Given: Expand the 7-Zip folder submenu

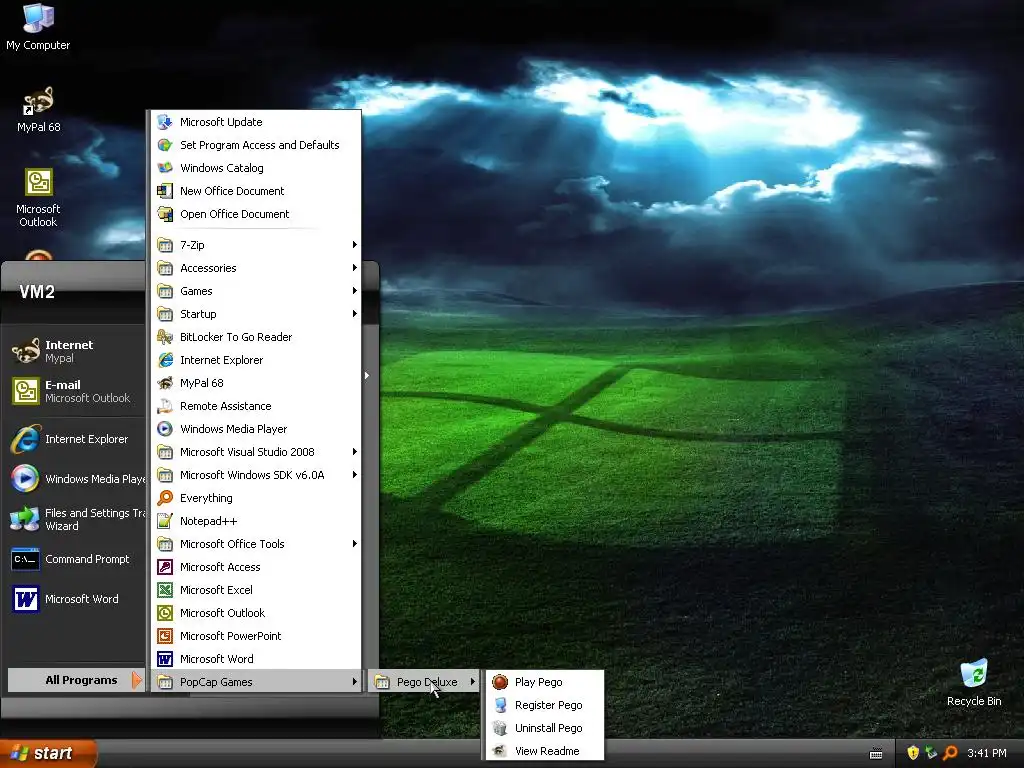Looking at the screenshot, I should [x=256, y=245].
